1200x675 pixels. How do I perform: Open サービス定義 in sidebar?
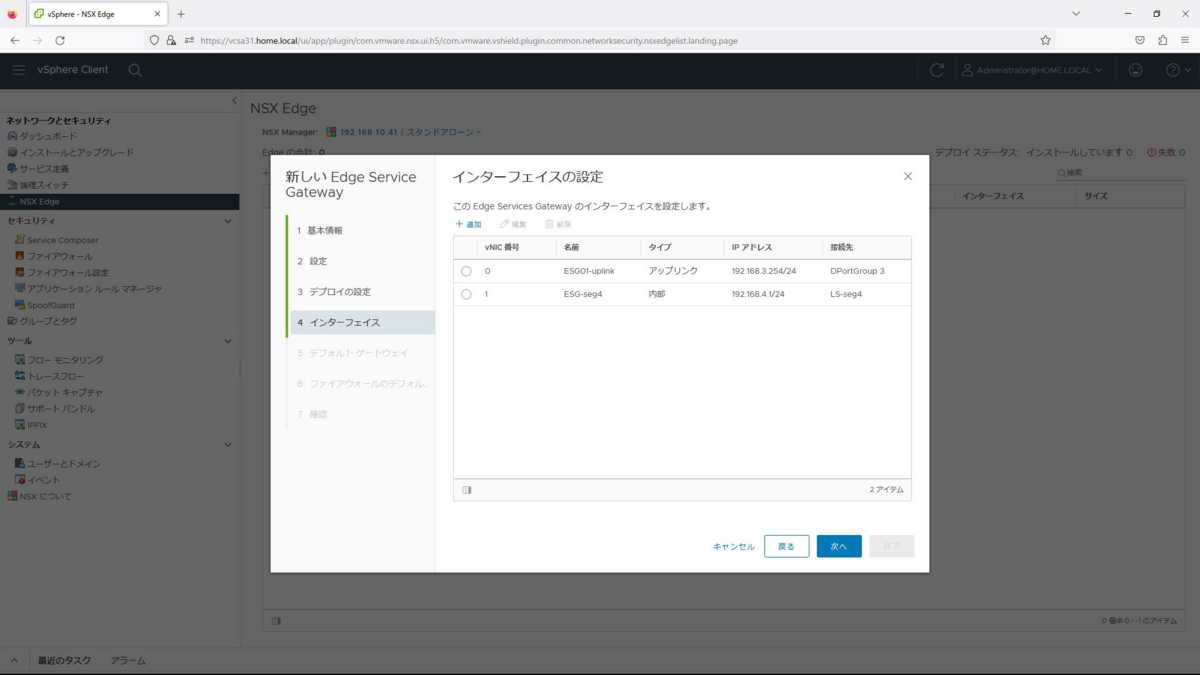[x=45, y=169]
